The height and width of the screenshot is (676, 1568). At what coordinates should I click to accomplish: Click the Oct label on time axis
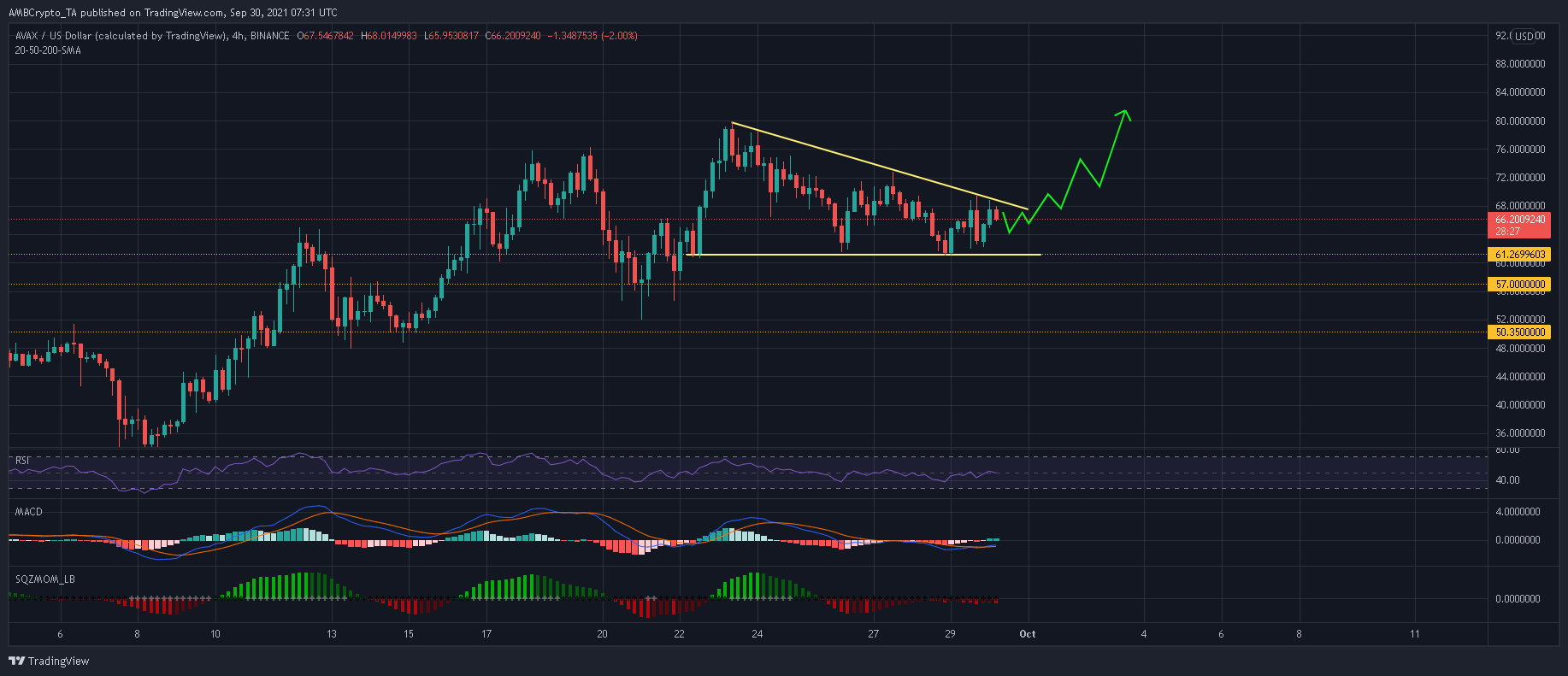[x=1028, y=634]
